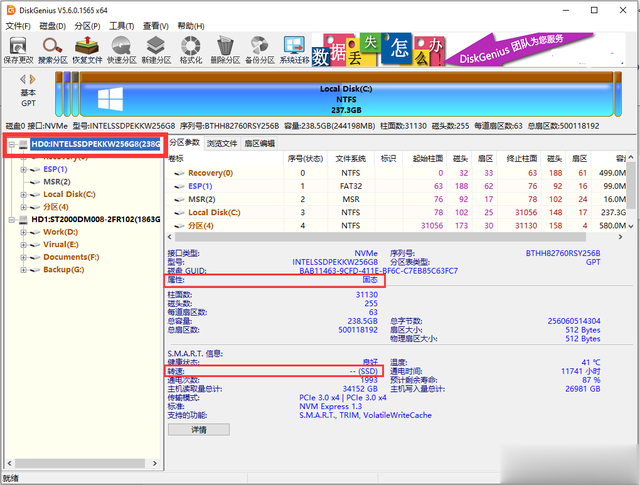Select MSR(2) in the disk tree
Screen dimensions: 640x485
(57, 182)
